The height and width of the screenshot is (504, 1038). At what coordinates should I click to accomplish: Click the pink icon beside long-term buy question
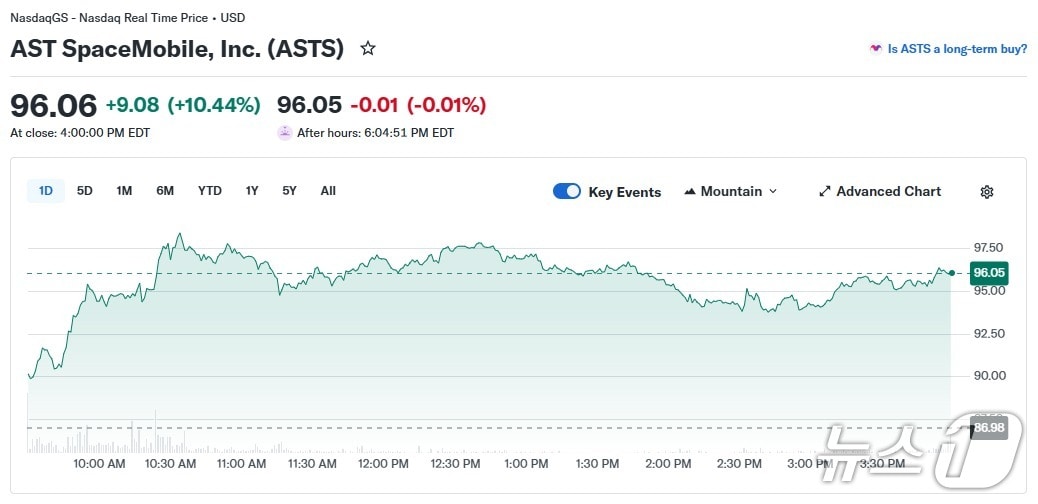[876, 48]
